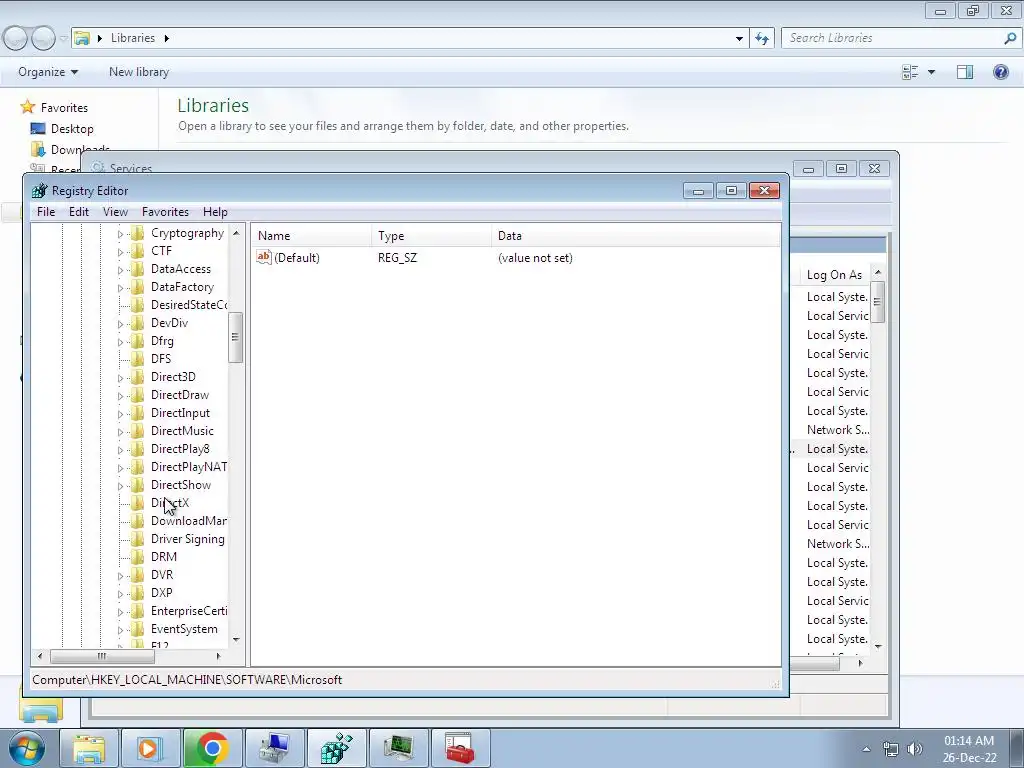Screen dimensions: 1024x768
Task: Click the Libraries help icon
Action: [x=1000, y=72]
